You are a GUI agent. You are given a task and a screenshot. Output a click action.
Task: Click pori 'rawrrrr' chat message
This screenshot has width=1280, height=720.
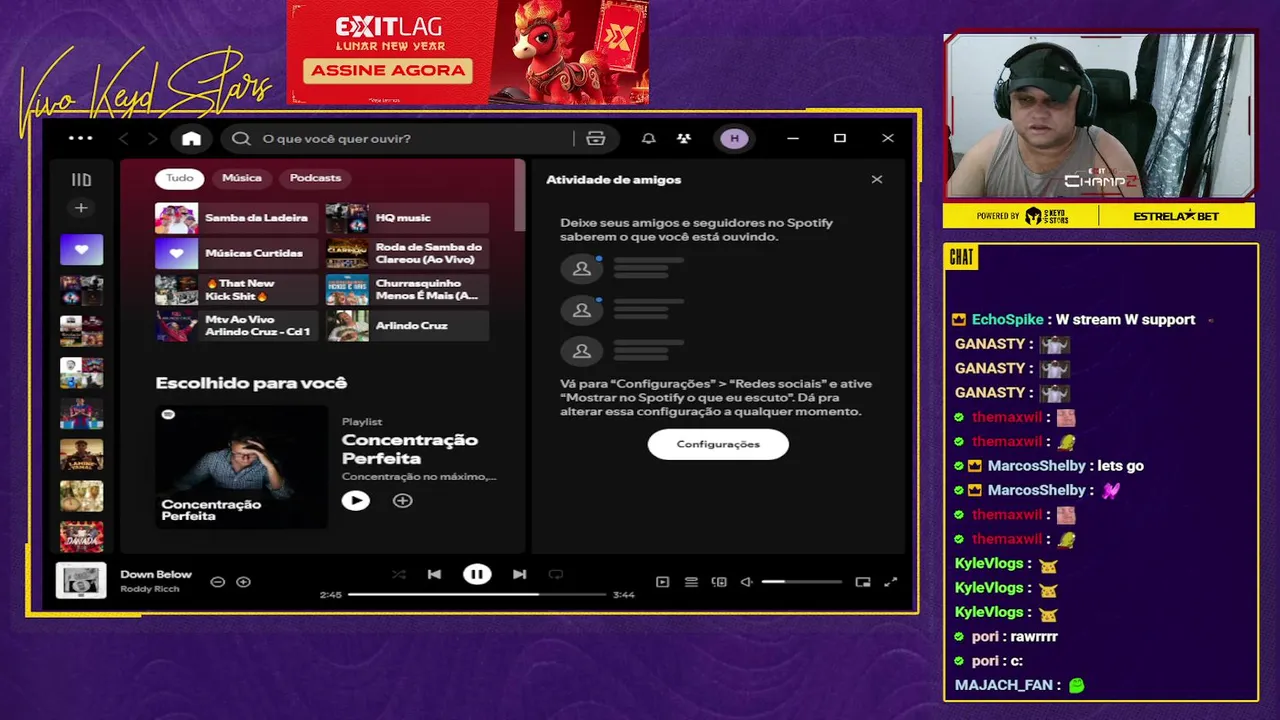[x=1005, y=637]
